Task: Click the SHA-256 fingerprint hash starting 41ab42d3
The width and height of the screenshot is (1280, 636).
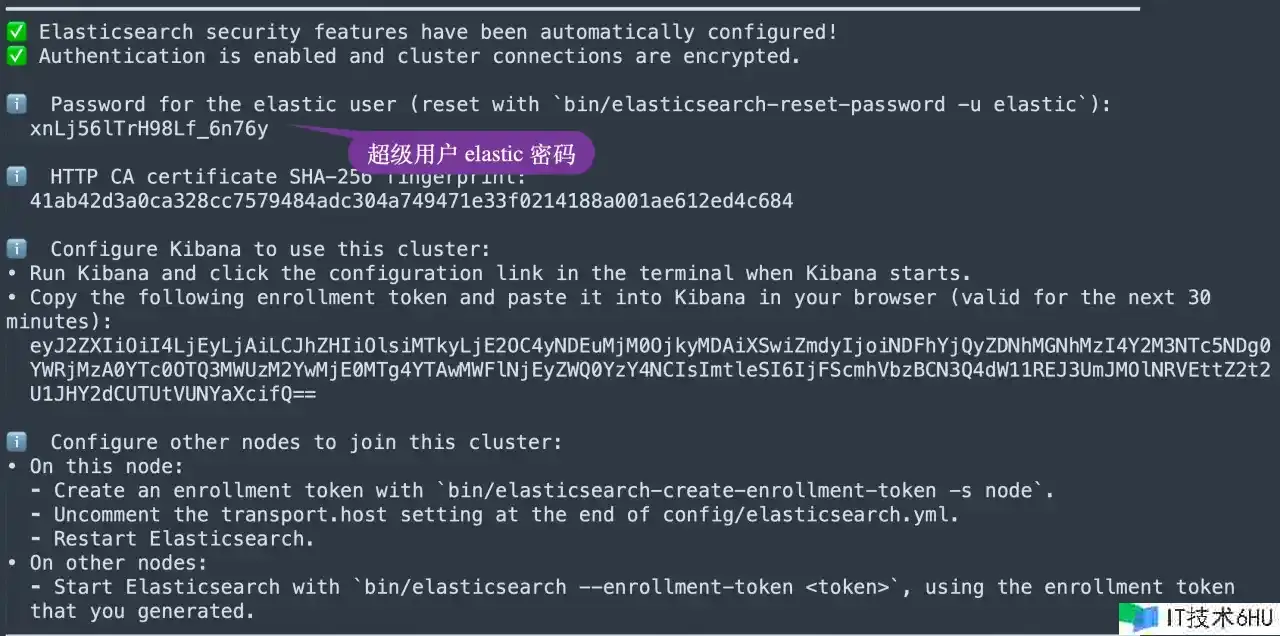Action: pyautogui.click(x=411, y=201)
